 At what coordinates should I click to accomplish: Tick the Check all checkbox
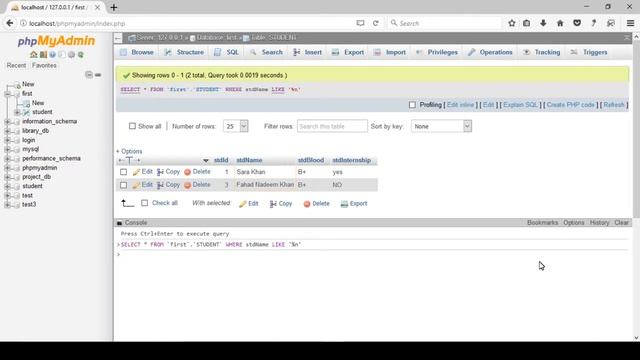point(144,203)
